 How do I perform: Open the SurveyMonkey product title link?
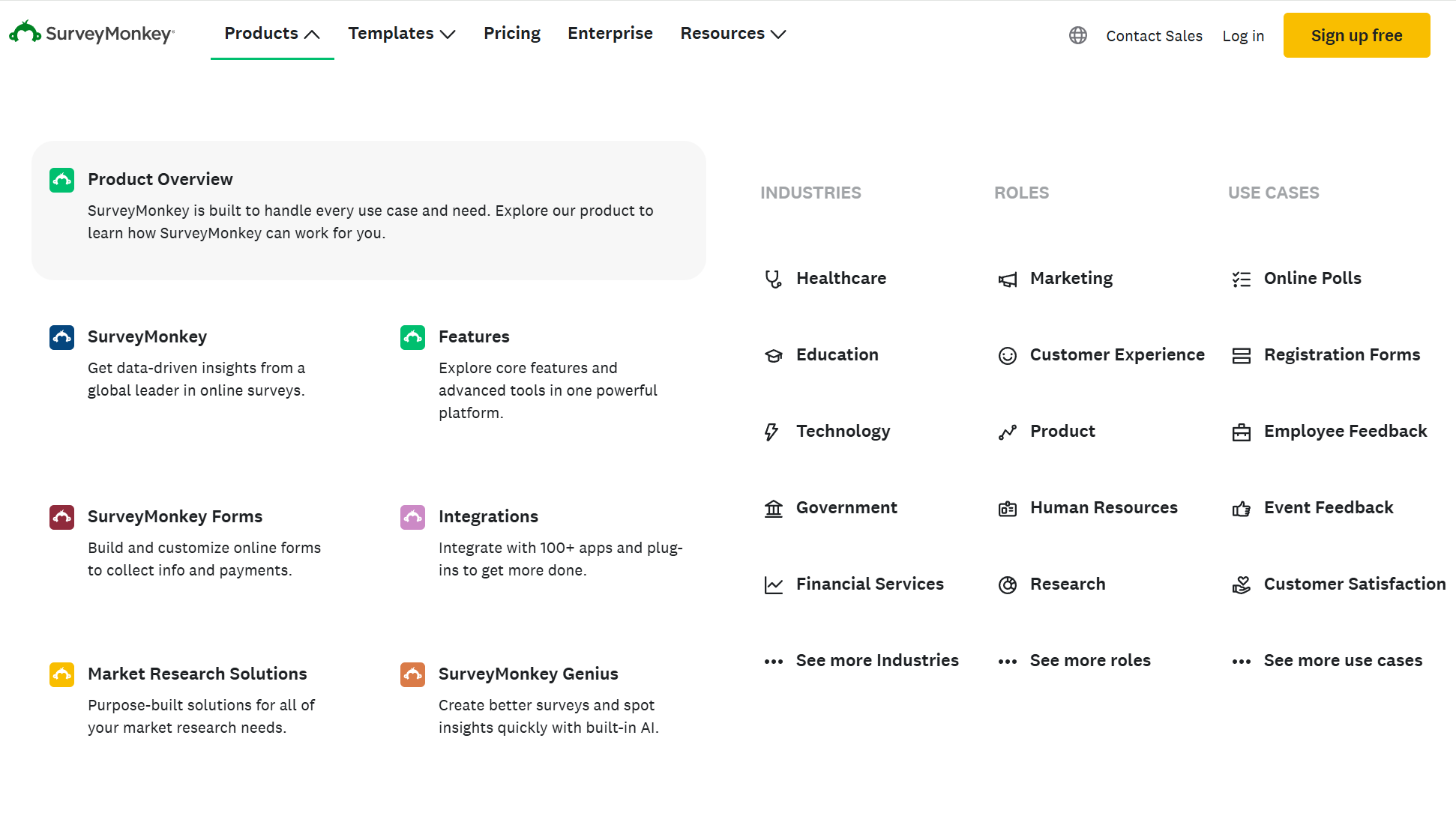(147, 336)
